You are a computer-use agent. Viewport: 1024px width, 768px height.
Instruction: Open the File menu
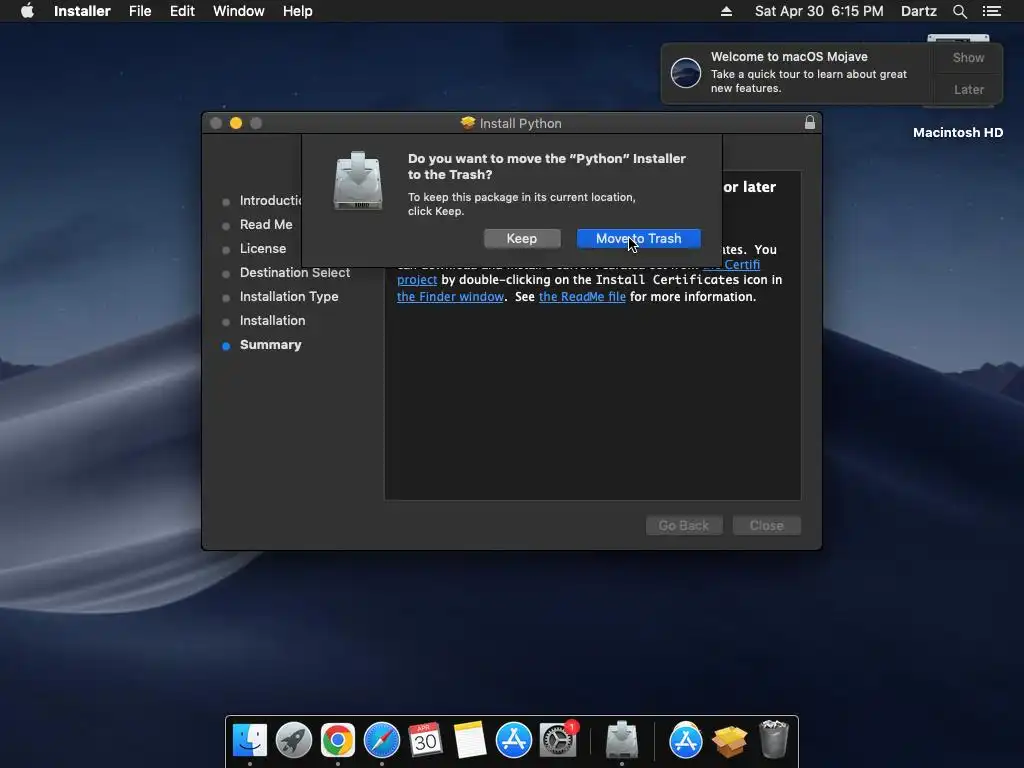click(x=140, y=11)
